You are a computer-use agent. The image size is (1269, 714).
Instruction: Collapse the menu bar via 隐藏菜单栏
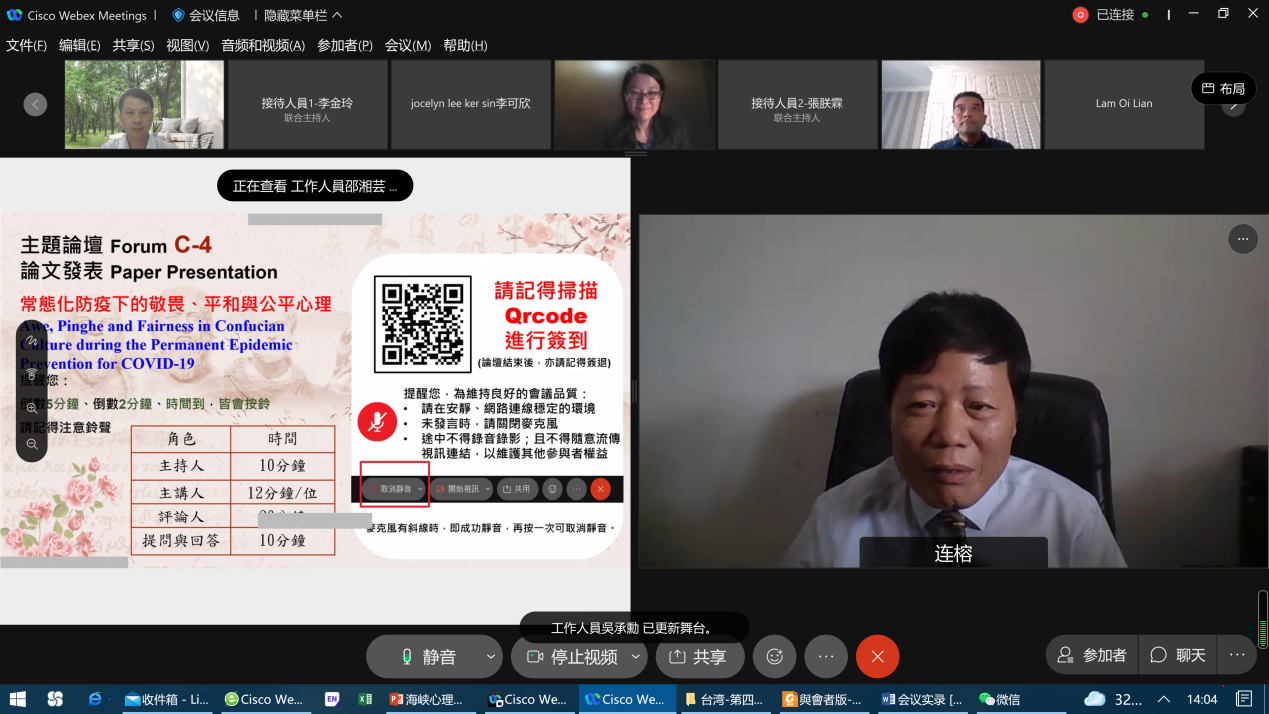pyautogui.click(x=303, y=15)
